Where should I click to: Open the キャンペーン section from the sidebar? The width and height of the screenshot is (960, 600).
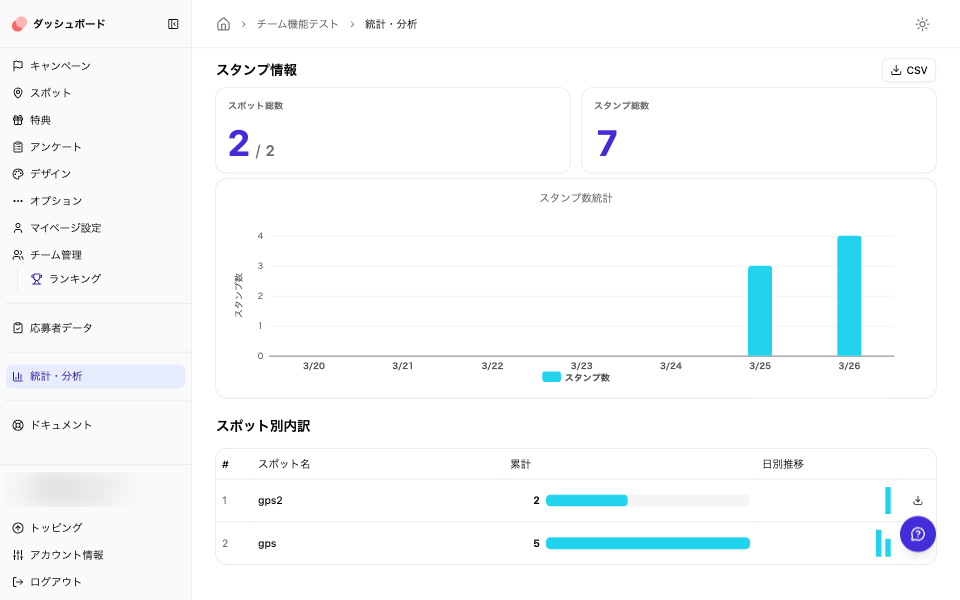point(60,64)
